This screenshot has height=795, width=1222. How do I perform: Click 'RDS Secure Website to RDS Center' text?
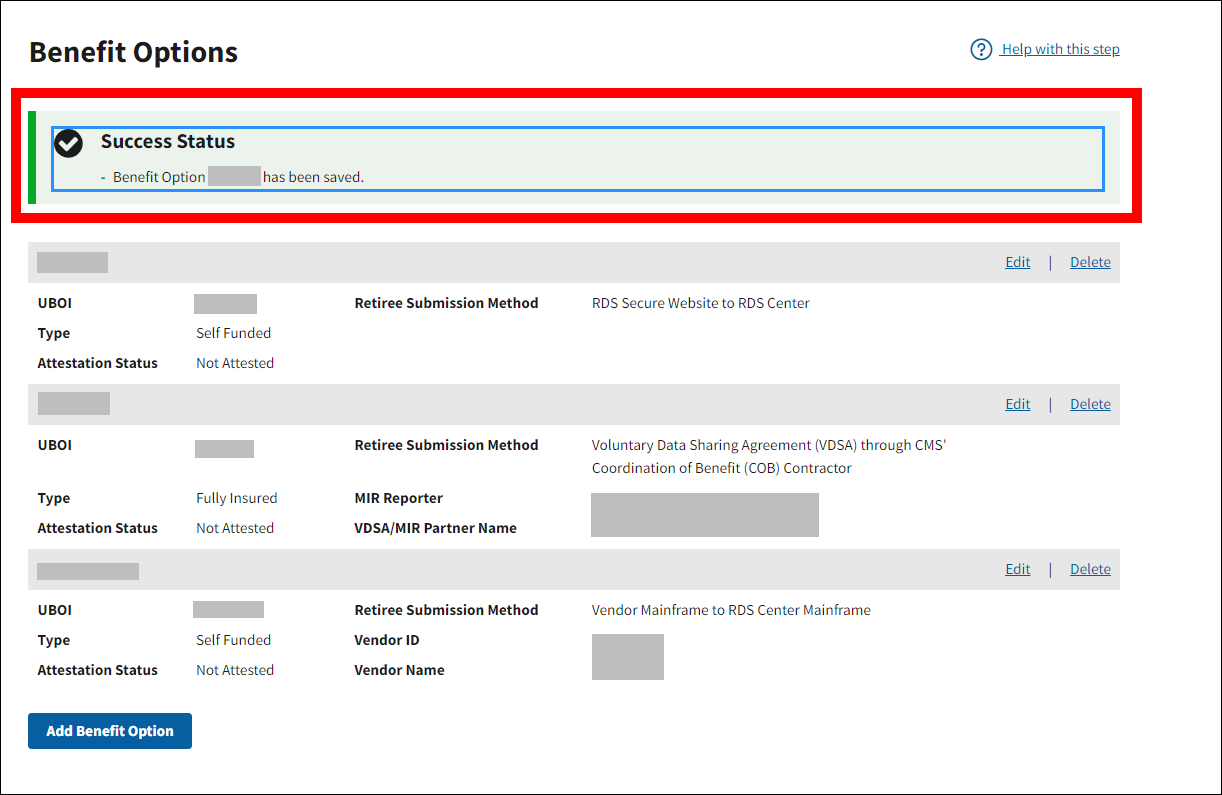(700, 303)
